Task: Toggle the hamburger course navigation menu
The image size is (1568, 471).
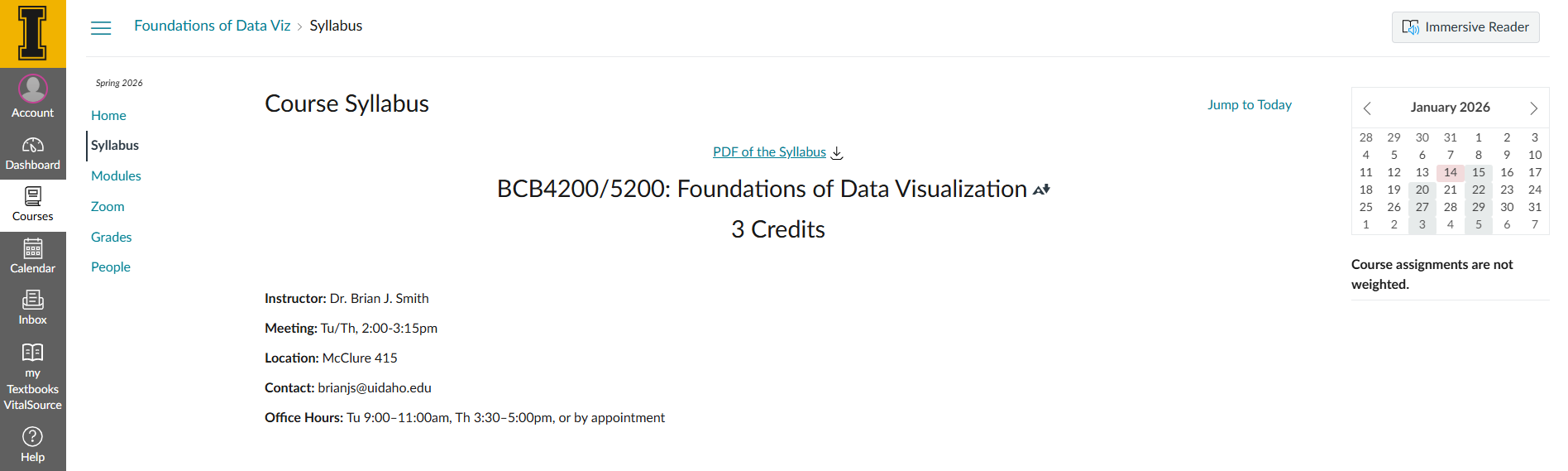Action: pos(101,28)
